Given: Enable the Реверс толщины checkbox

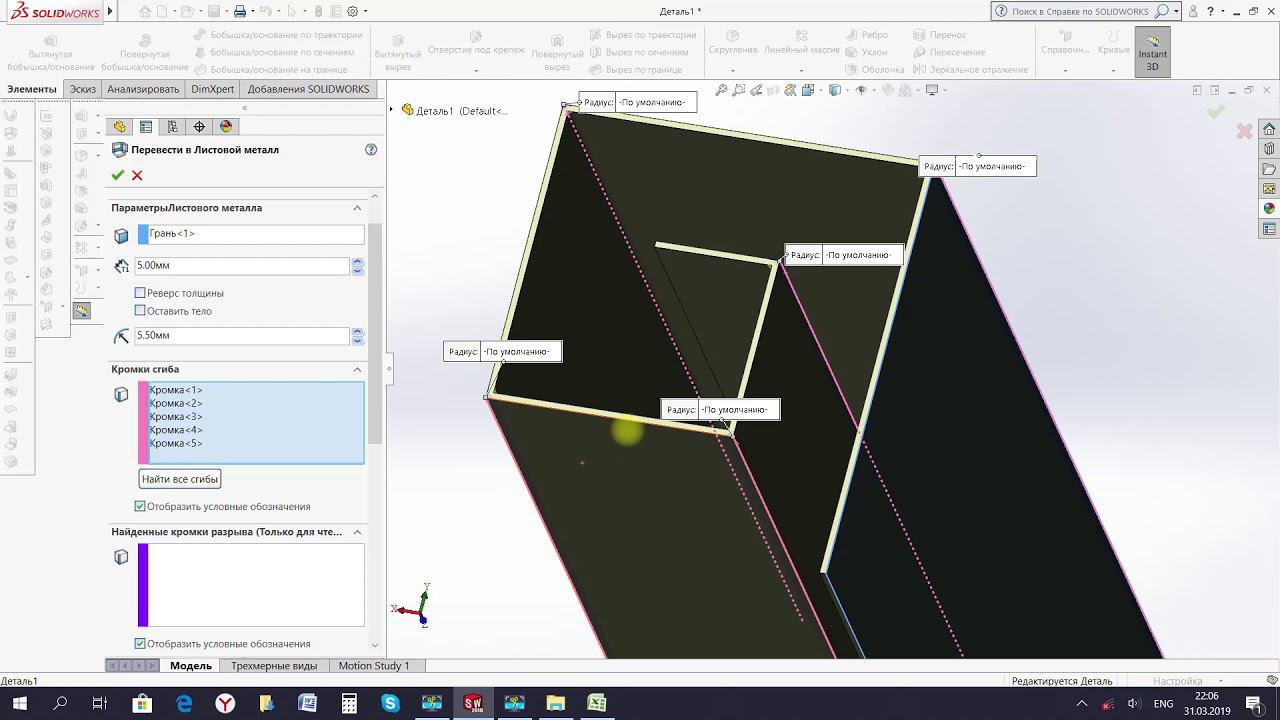Looking at the screenshot, I should click(140, 293).
